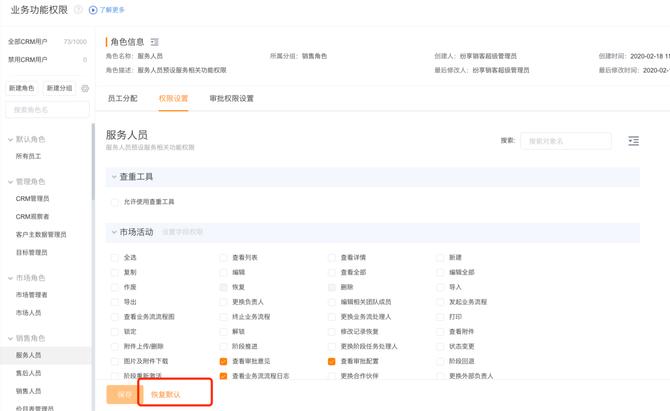Open the gear settings icon beside 新建分组
The height and width of the screenshot is (411, 670).
(x=85, y=89)
